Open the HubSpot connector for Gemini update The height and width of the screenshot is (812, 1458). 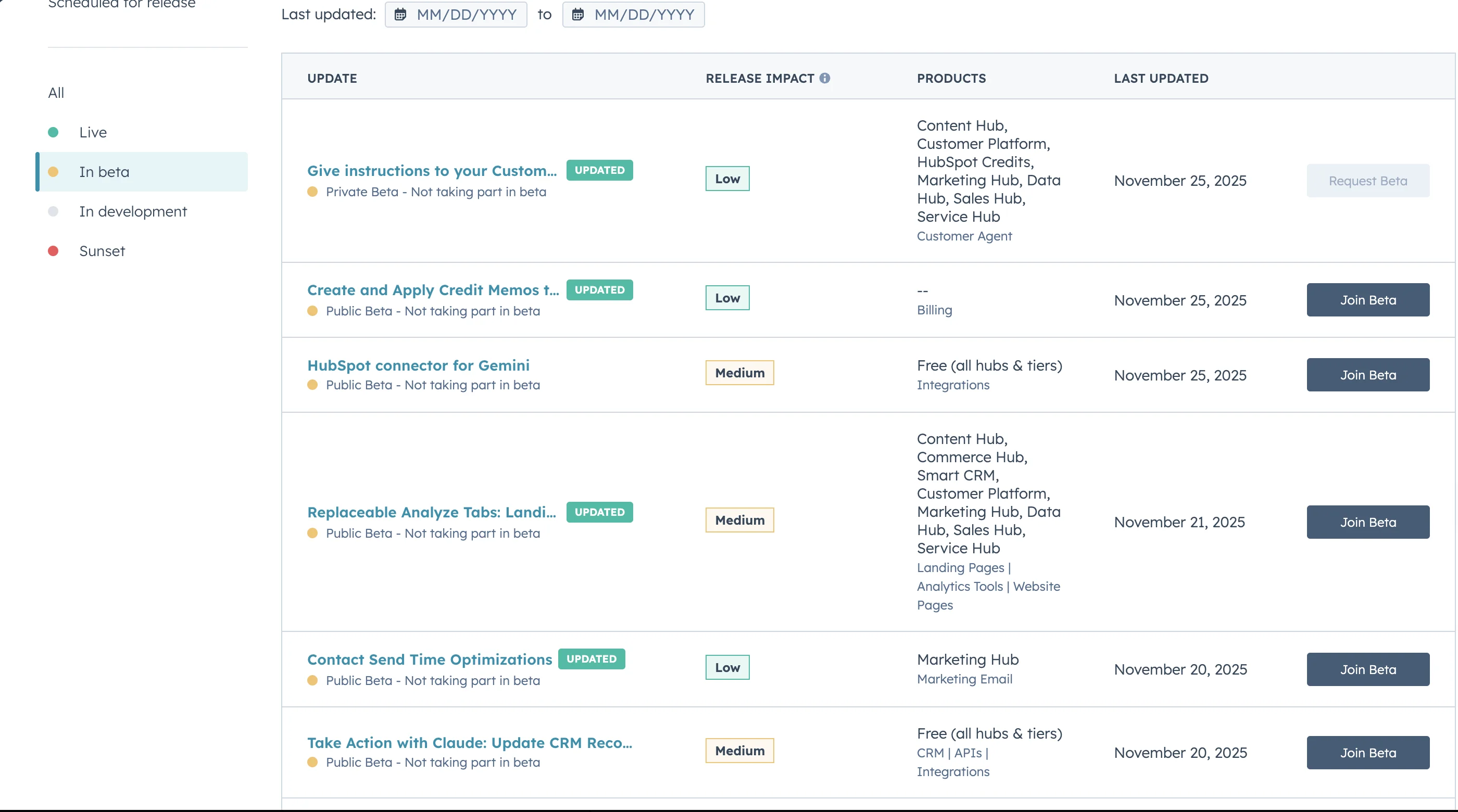click(418, 365)
